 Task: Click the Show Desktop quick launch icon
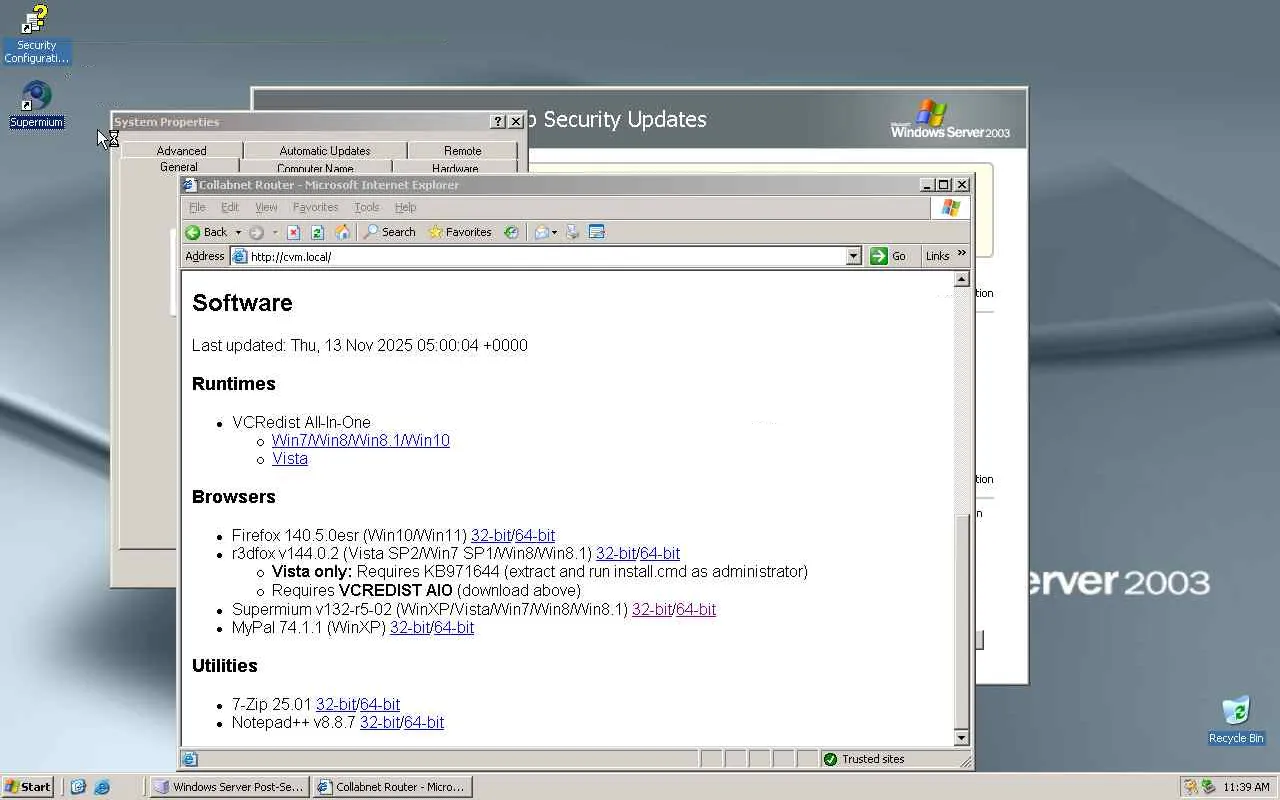[x=78, y=787]
